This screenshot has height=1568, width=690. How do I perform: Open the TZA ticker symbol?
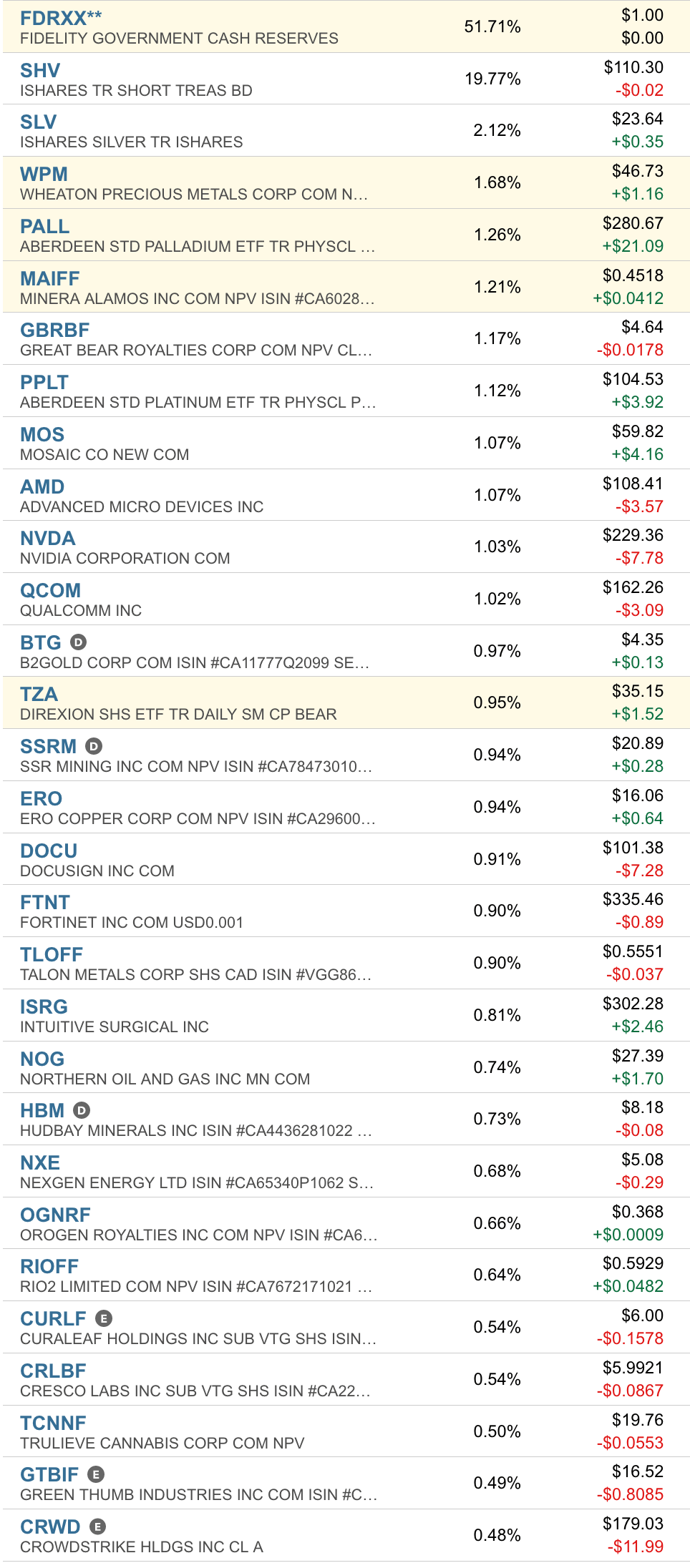click(x=39, y=694)
